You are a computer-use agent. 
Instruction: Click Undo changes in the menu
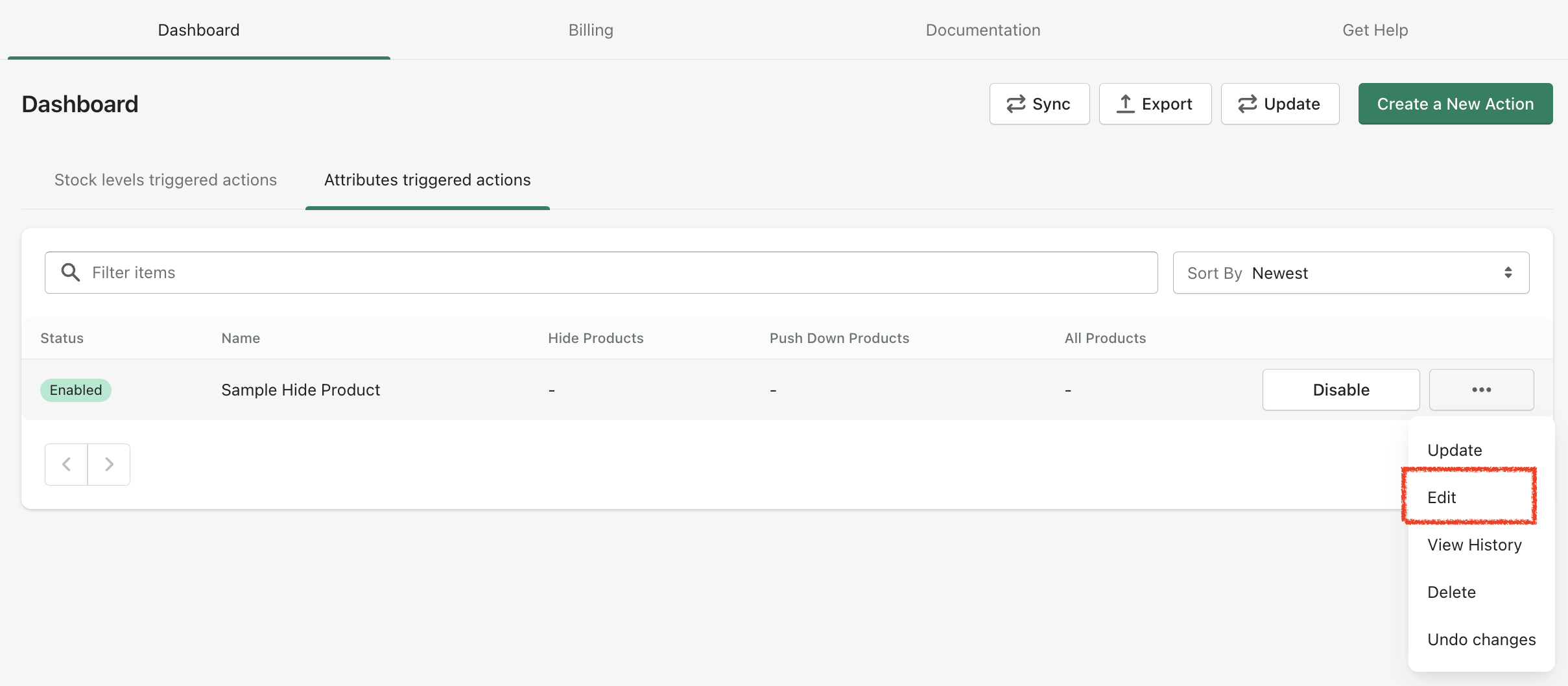(1481, 639)
